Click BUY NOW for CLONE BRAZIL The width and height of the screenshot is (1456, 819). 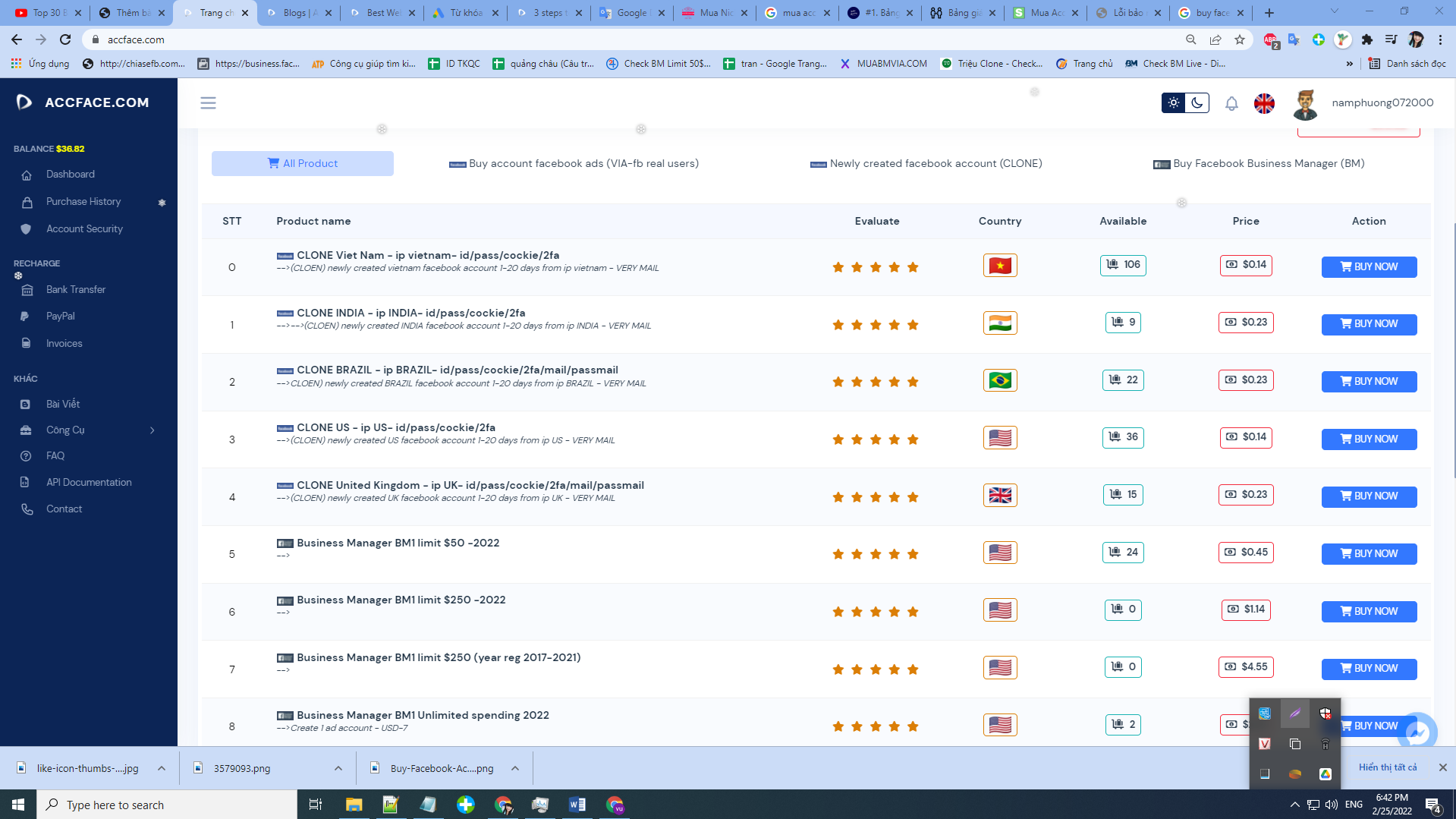click(1369, 381)
